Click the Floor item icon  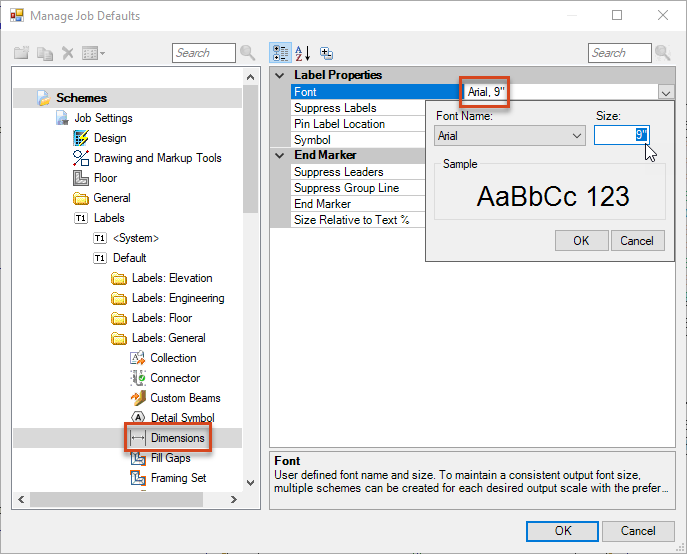(x=81, y=178)
